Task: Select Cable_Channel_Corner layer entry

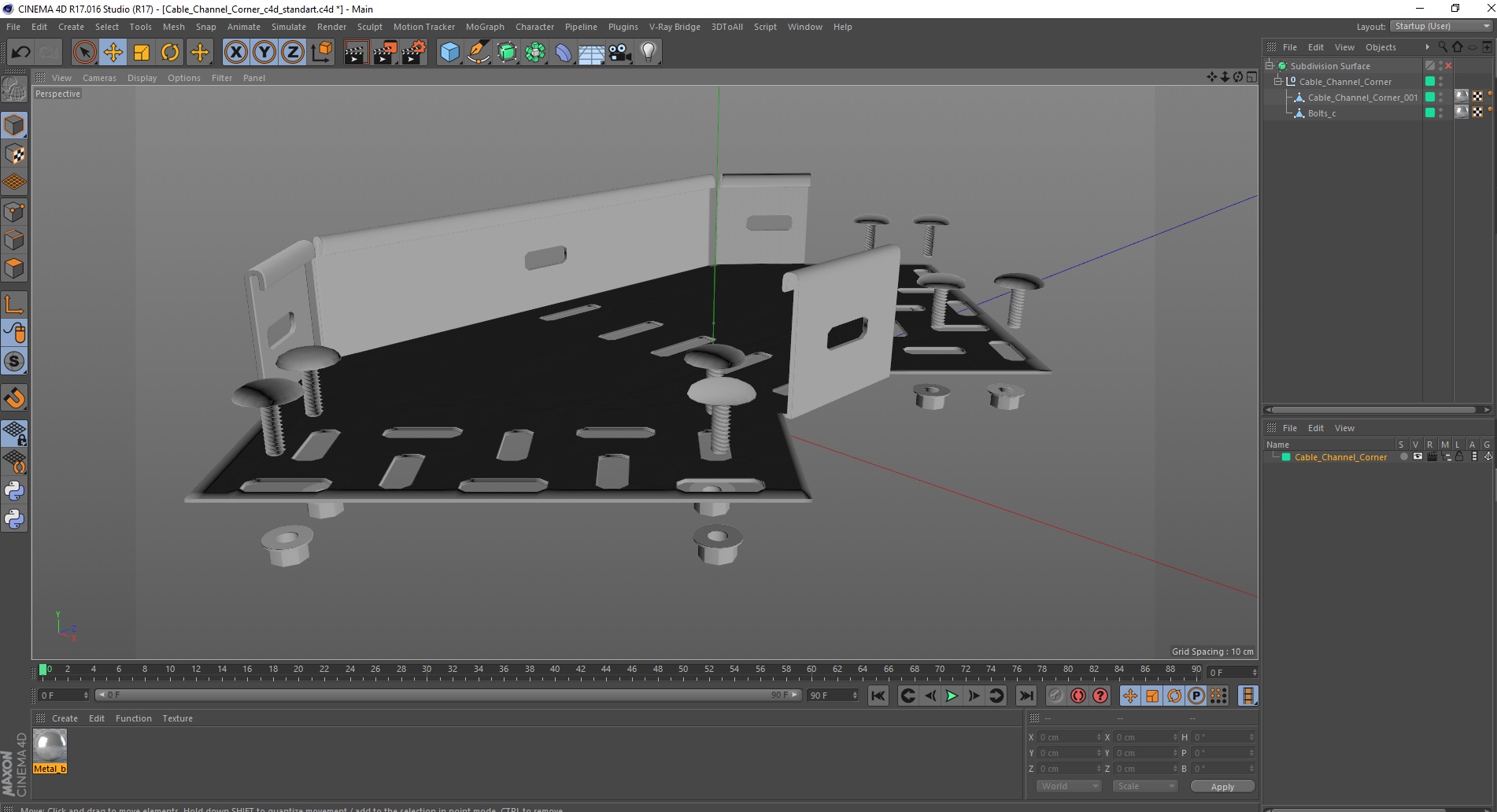Action: pos(1340,457)
